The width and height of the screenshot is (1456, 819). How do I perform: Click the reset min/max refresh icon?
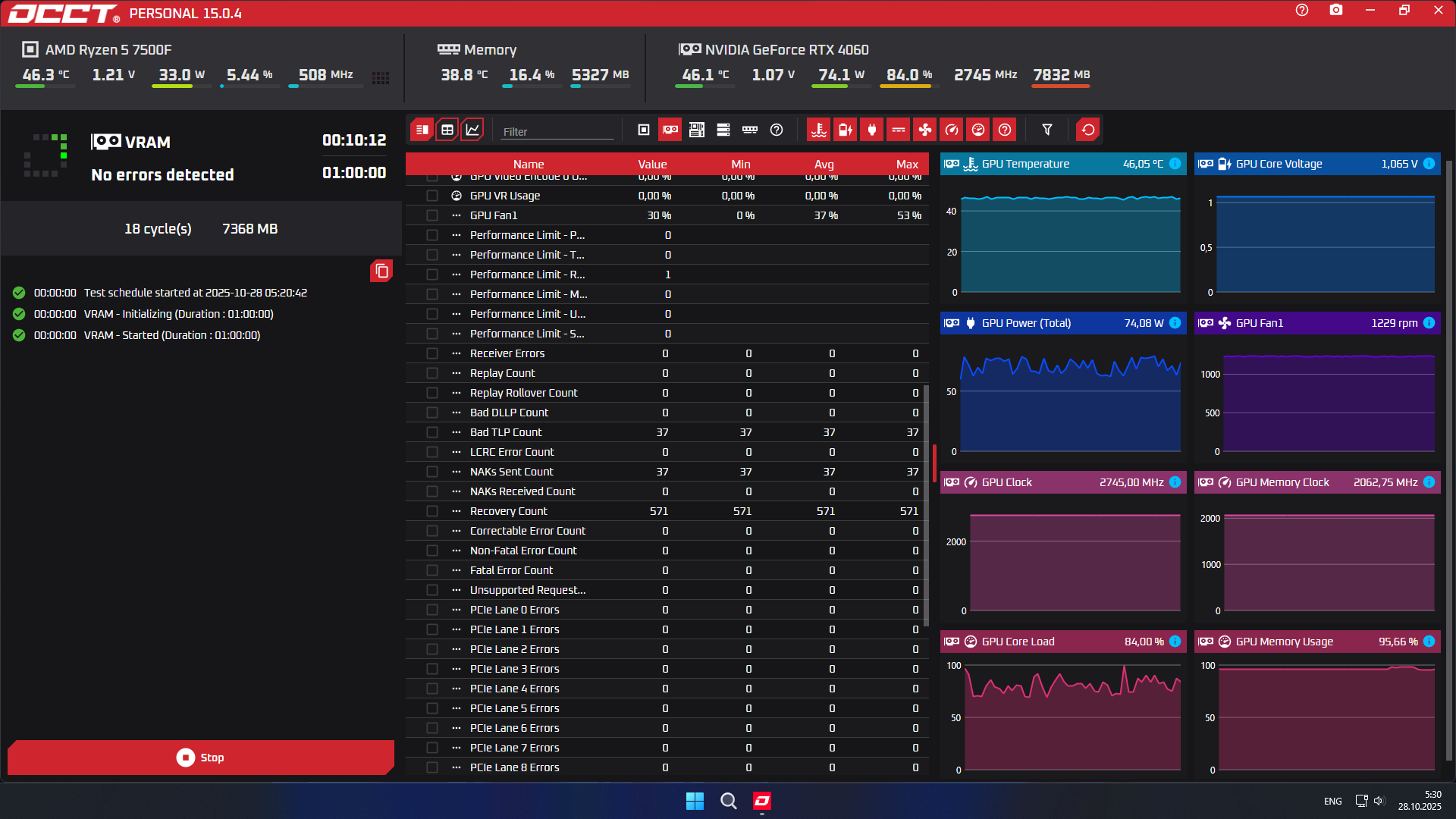pos(1088,130)
